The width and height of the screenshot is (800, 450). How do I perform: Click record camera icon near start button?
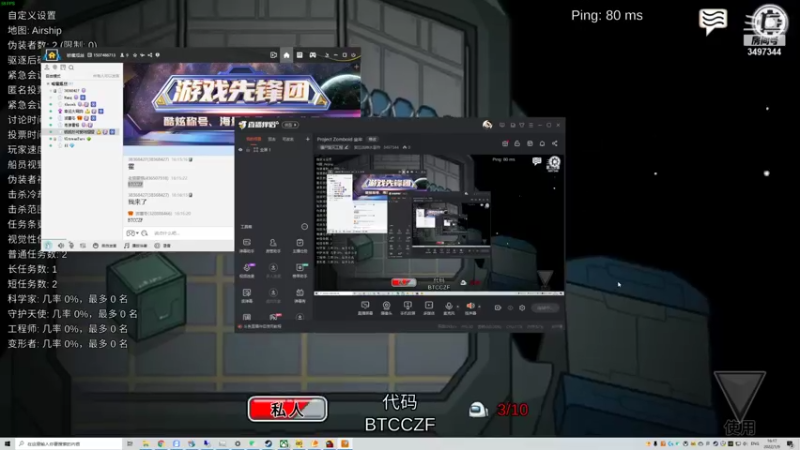coord(498,308)
